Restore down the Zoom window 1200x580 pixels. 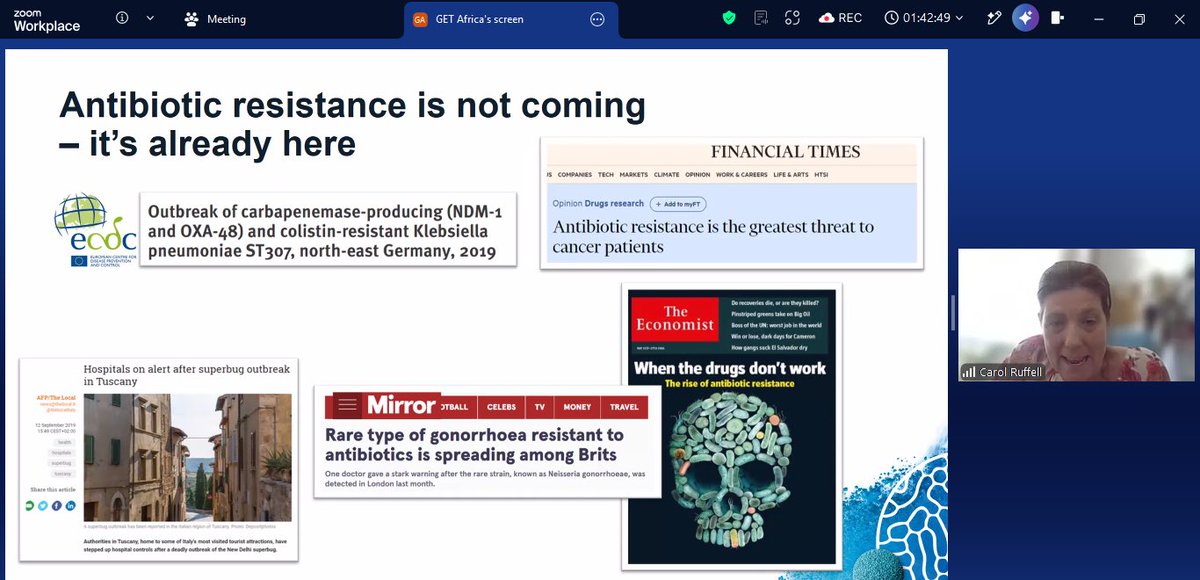pyautogui.click(x=1139, y=19)
